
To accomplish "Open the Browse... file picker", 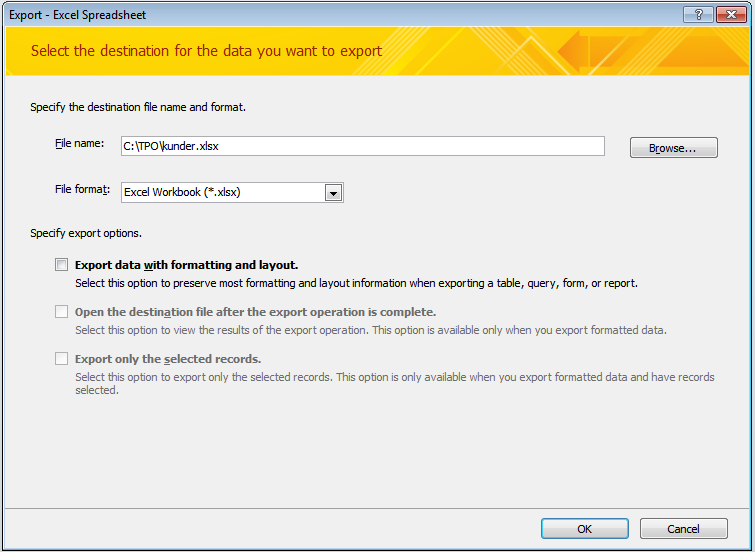I will tap(674, 148).
